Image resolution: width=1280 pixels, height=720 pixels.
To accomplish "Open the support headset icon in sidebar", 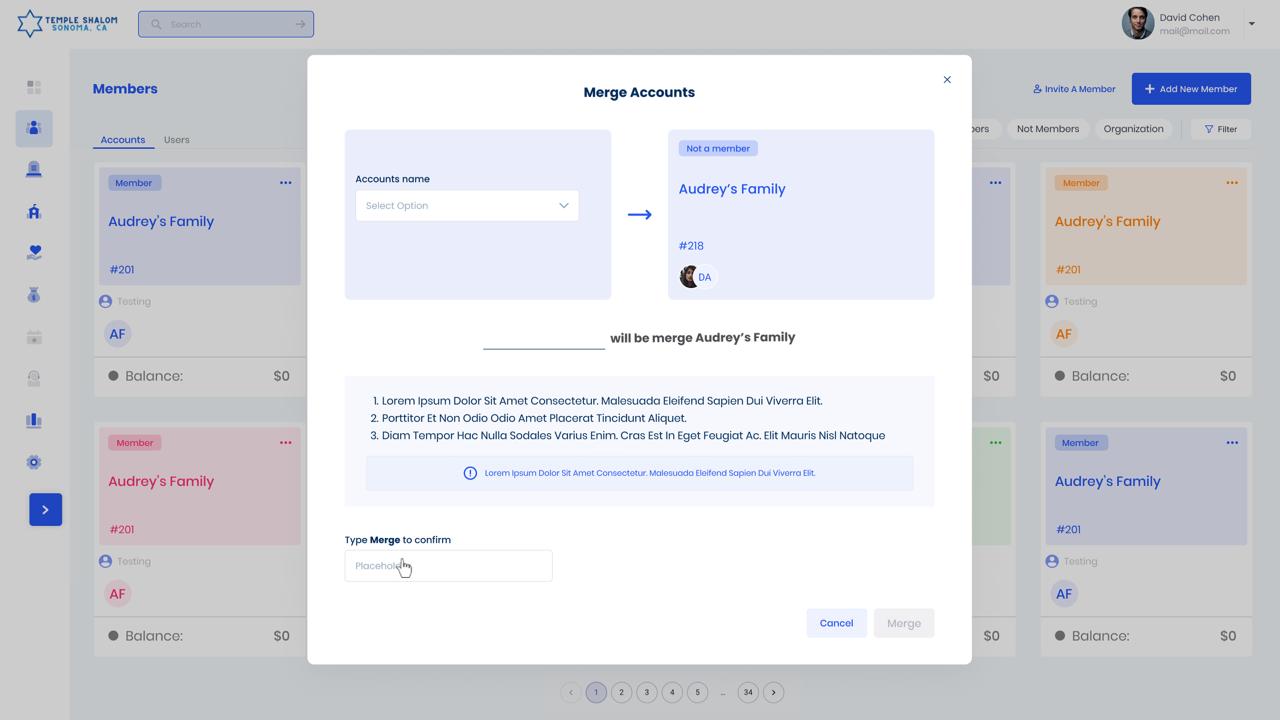I will point(34,378).
